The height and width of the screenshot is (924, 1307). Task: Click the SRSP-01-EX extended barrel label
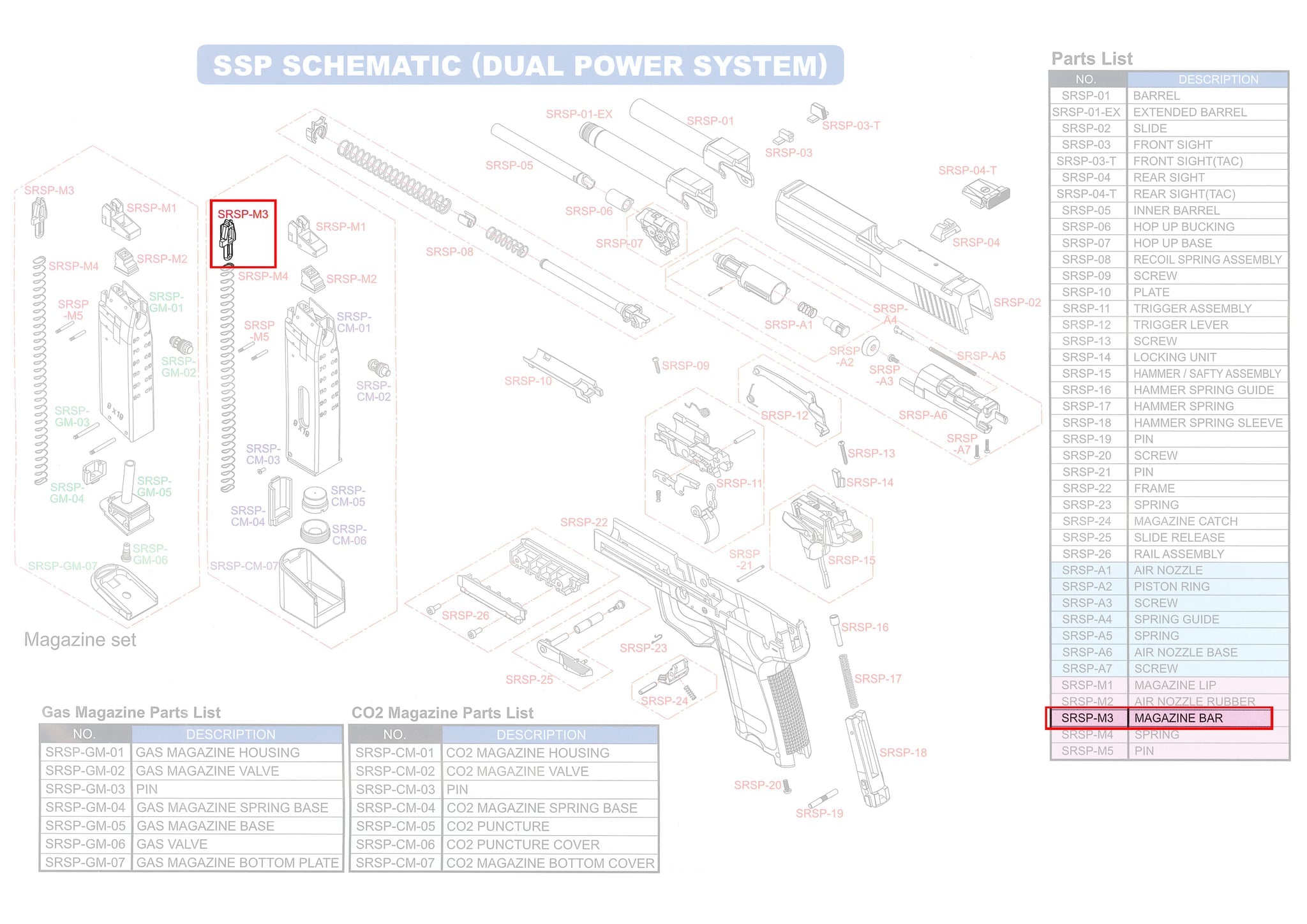(x=579, y=114)
